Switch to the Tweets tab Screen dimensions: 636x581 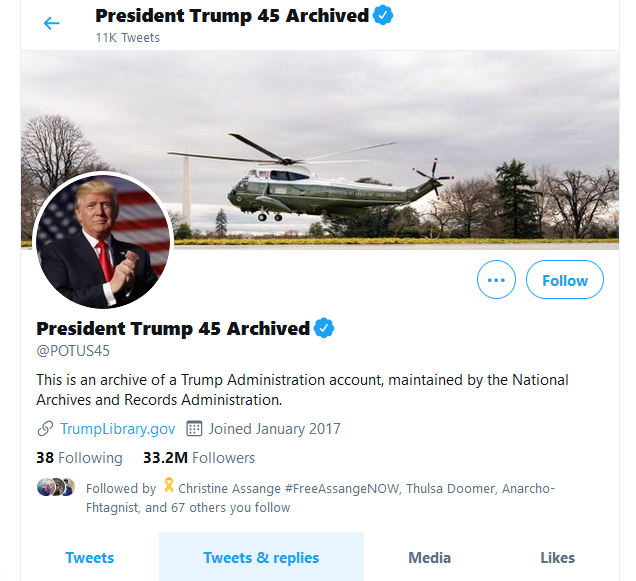[90, 557]
